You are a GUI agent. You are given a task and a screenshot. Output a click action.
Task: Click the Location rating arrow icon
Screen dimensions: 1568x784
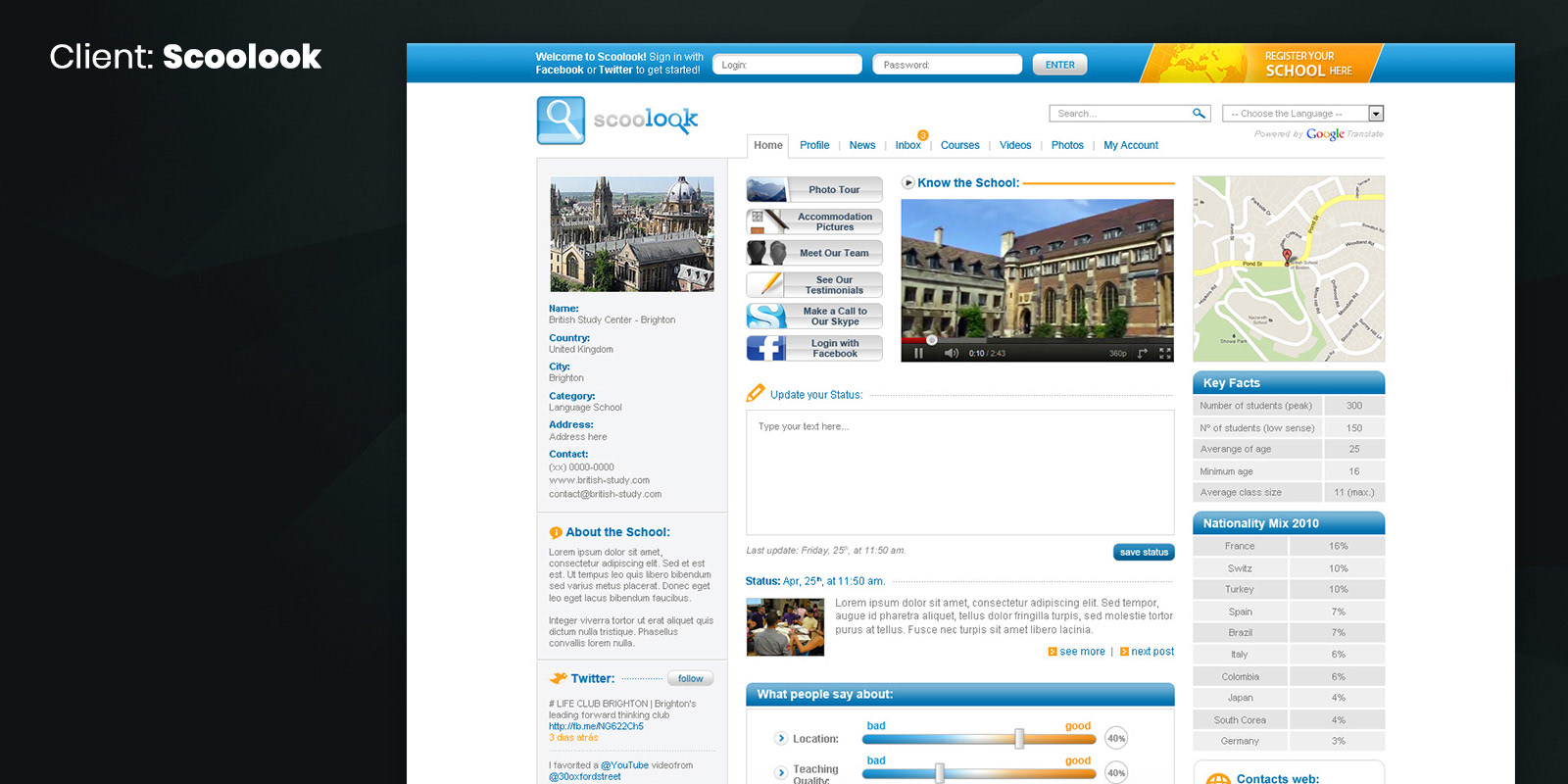(781, 738)
